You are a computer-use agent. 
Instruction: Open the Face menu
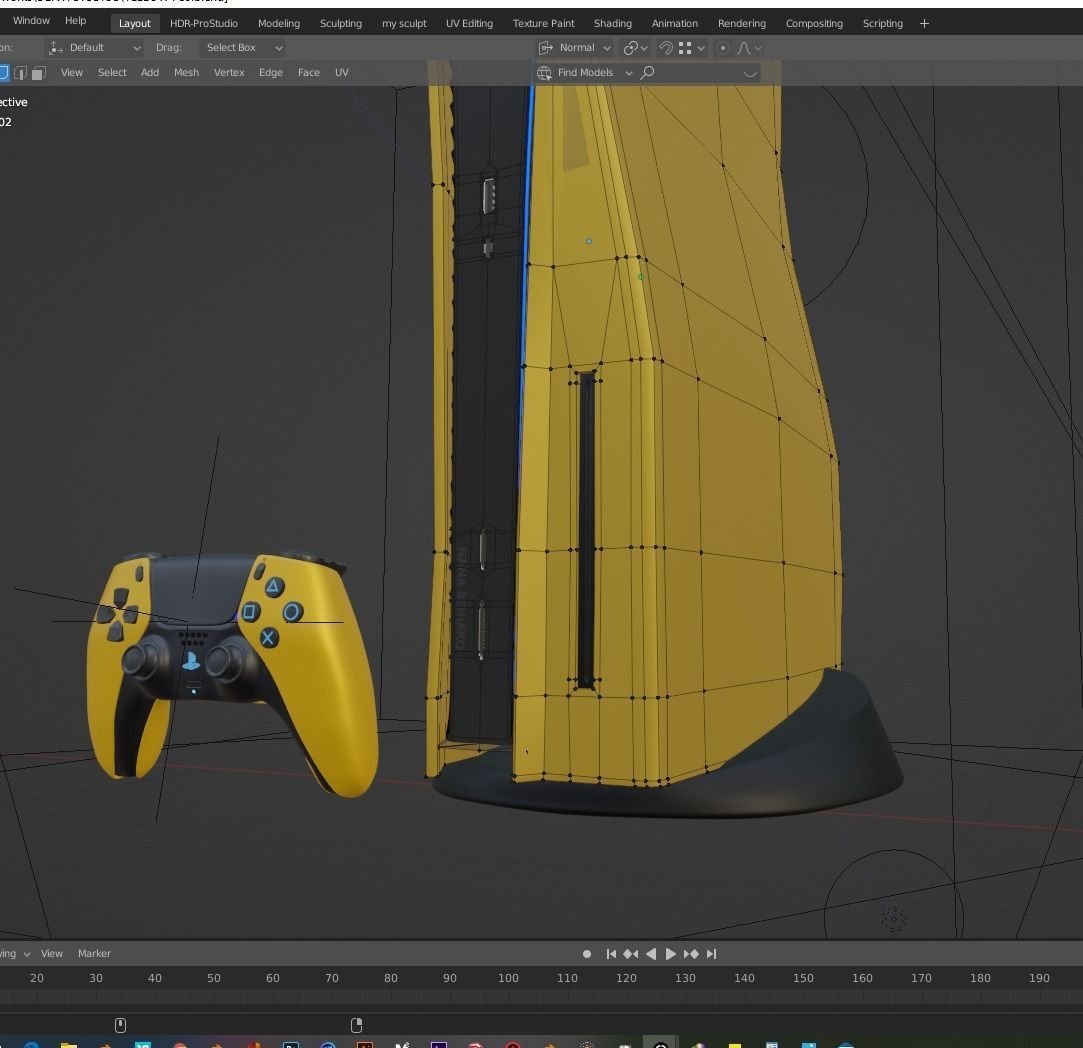[x=309, y=73]
